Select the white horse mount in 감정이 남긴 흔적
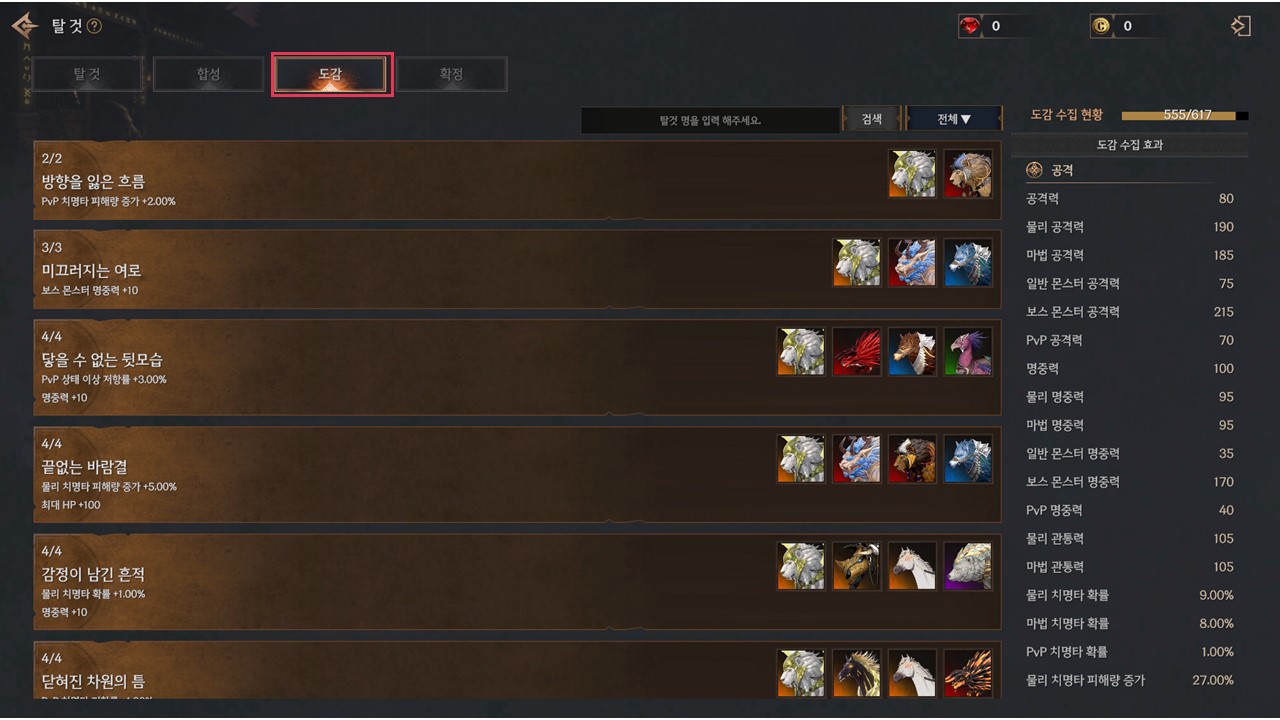 [x=913, y=566]
